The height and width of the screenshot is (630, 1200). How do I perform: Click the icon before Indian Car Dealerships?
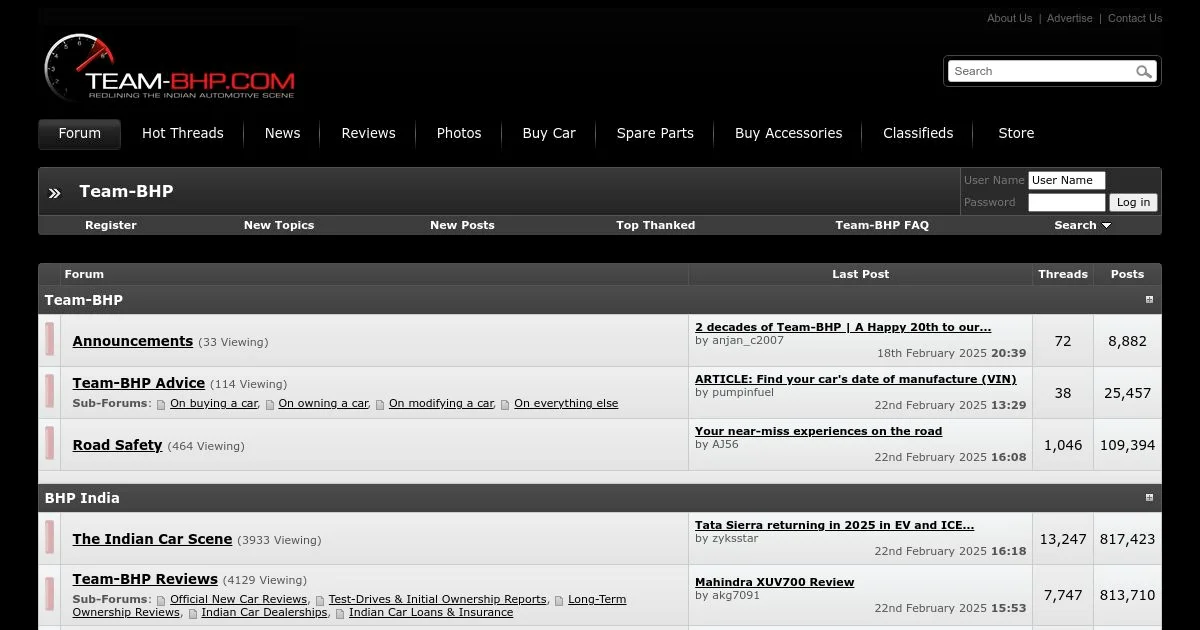[192, 613]
